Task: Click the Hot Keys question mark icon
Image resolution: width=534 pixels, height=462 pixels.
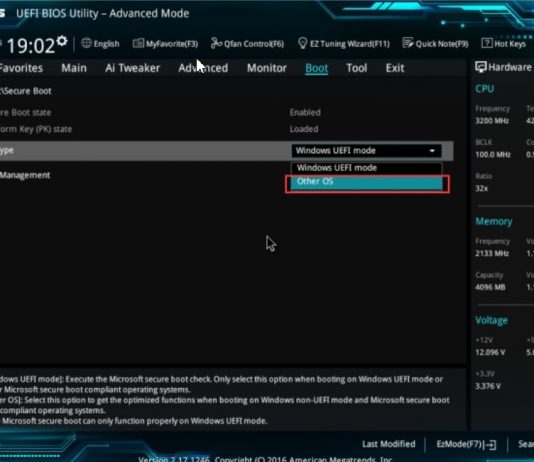Action: tap(487, 43)
